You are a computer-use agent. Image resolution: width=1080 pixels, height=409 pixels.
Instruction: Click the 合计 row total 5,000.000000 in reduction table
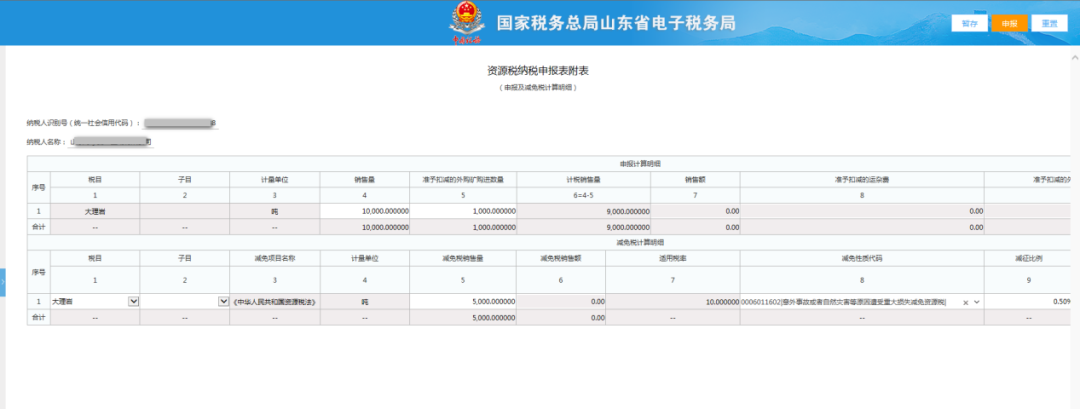[463, 318]
